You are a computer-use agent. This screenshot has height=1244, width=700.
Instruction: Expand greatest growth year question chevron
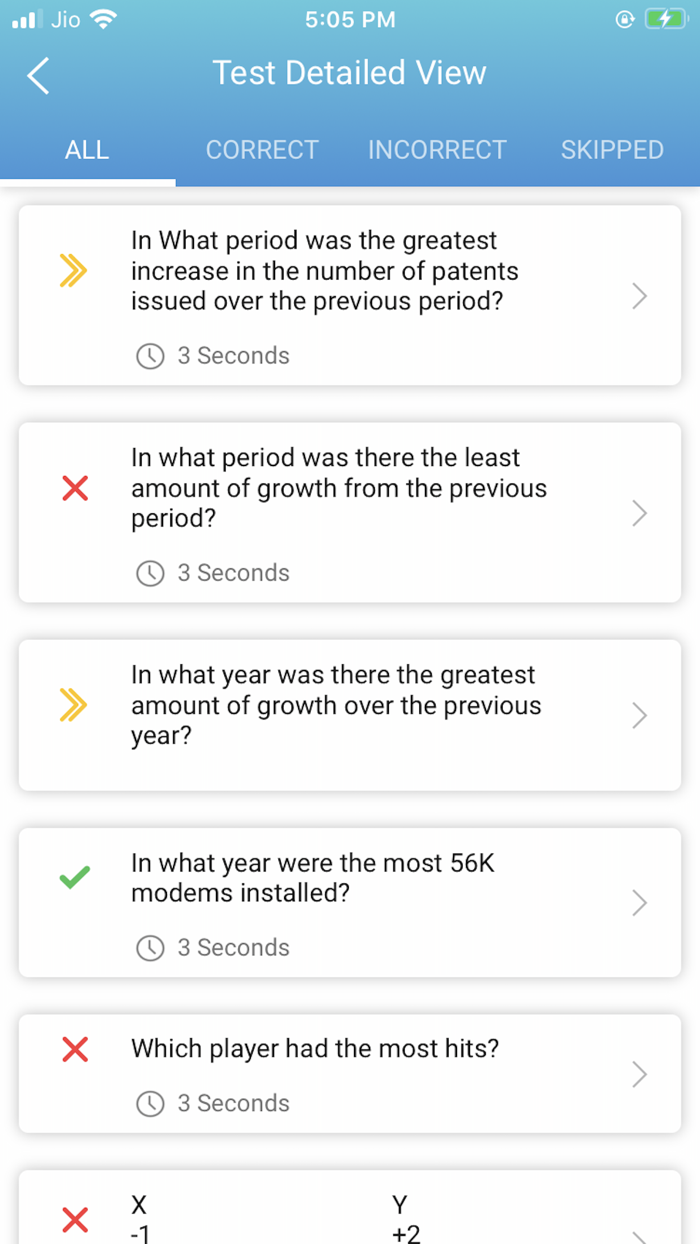pyautogui.click(x=640, y=716)
